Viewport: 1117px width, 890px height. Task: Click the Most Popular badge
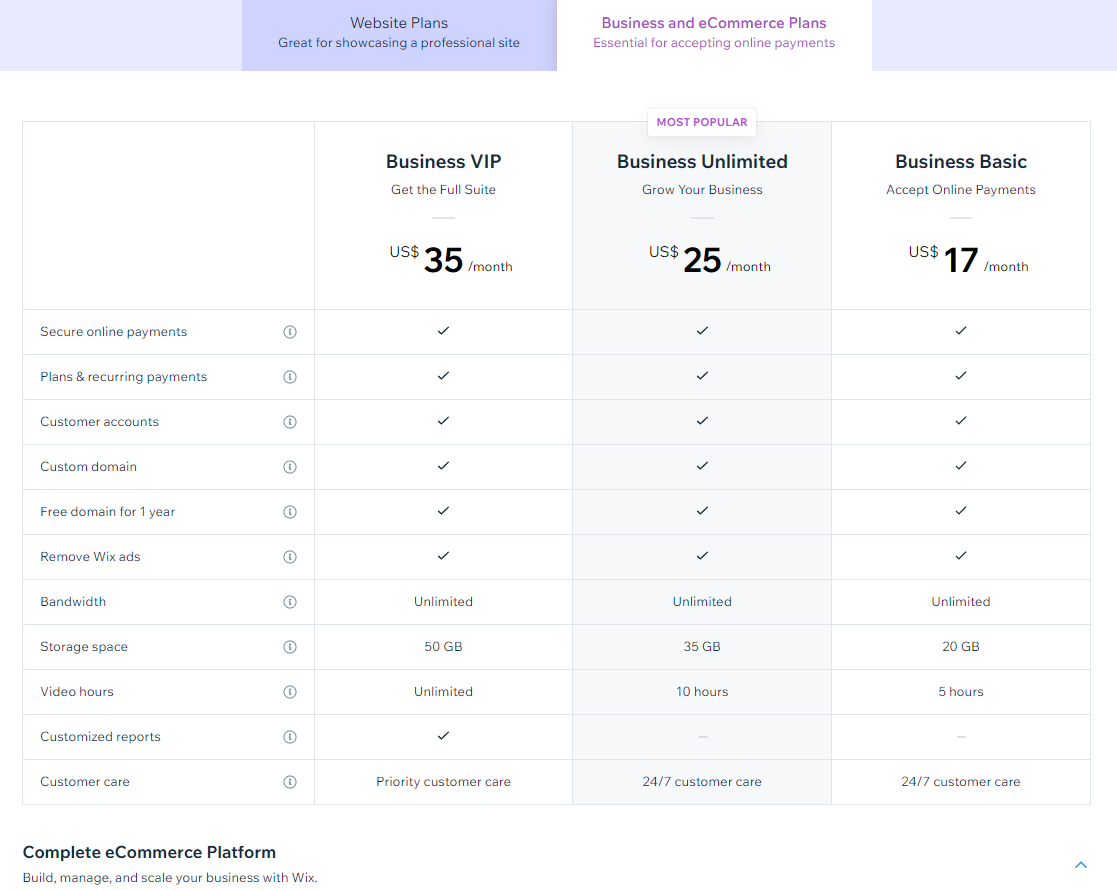tap(702, 122)
